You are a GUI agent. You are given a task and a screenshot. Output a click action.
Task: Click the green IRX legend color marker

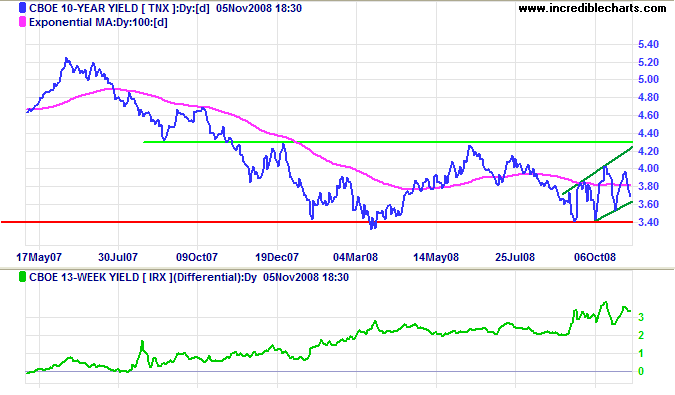(x=22, y=277)
